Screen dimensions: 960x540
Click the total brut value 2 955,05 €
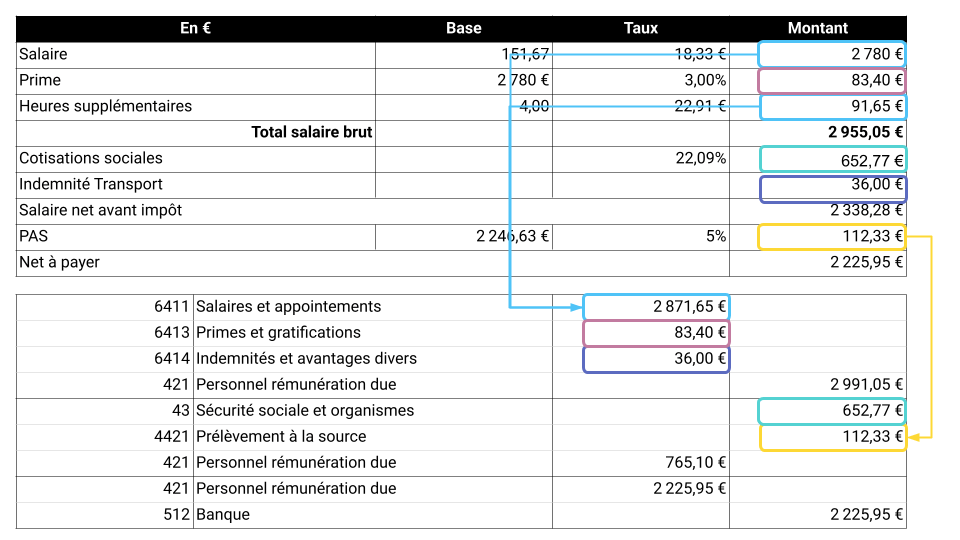[865, 132]
